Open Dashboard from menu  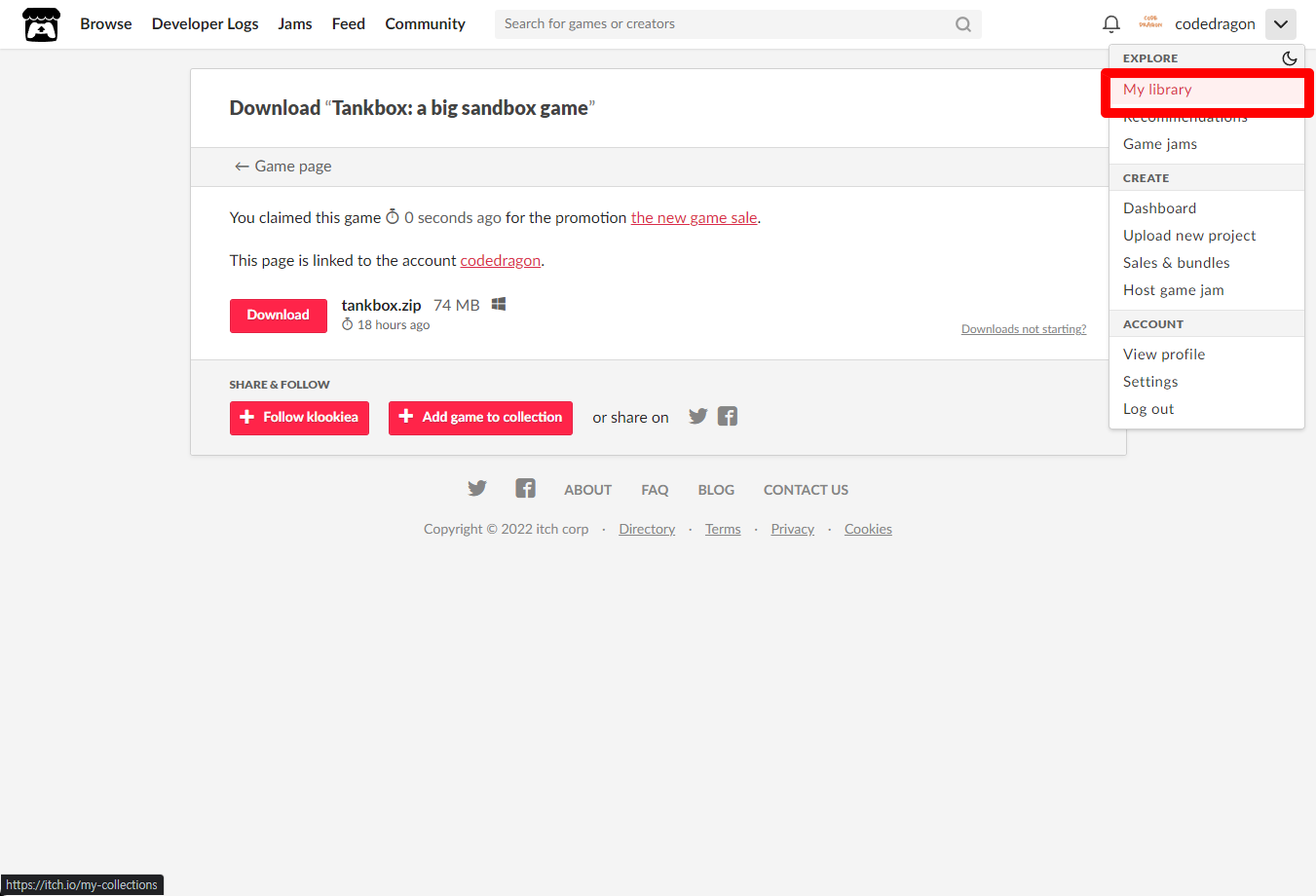[x=1207, y=208]
